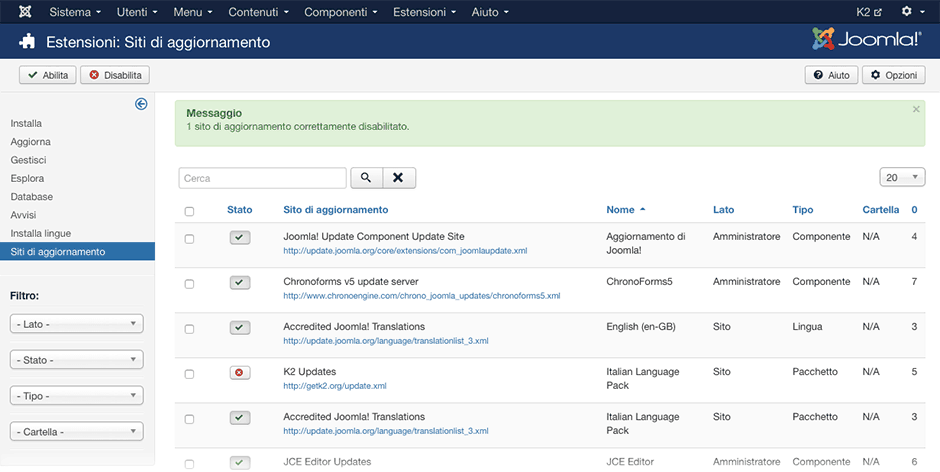Disable Chronoforms v5 update server status icon
This screenshot has width=940, height=472.
point(240,283)
